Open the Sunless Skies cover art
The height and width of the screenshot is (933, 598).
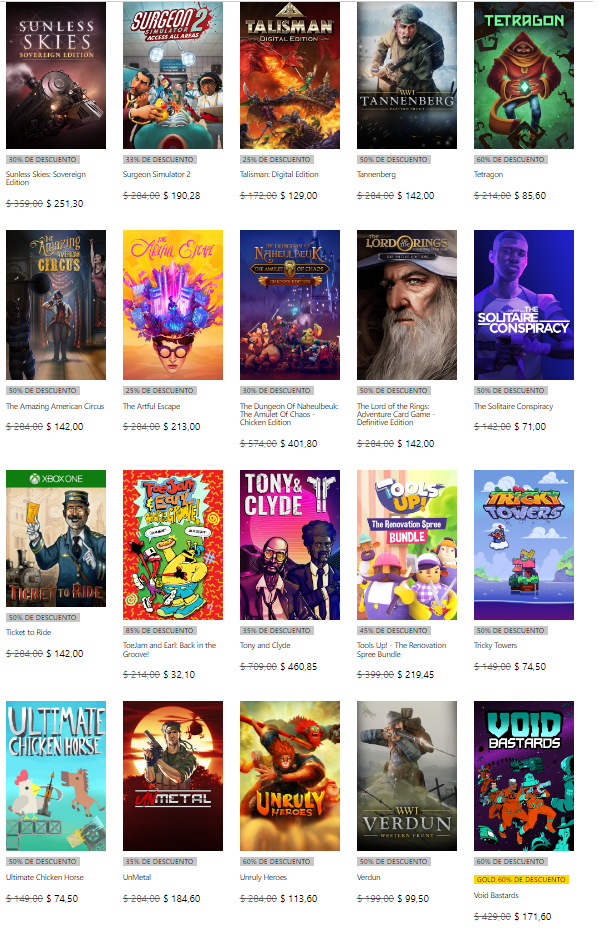click(x=56, y=76)
